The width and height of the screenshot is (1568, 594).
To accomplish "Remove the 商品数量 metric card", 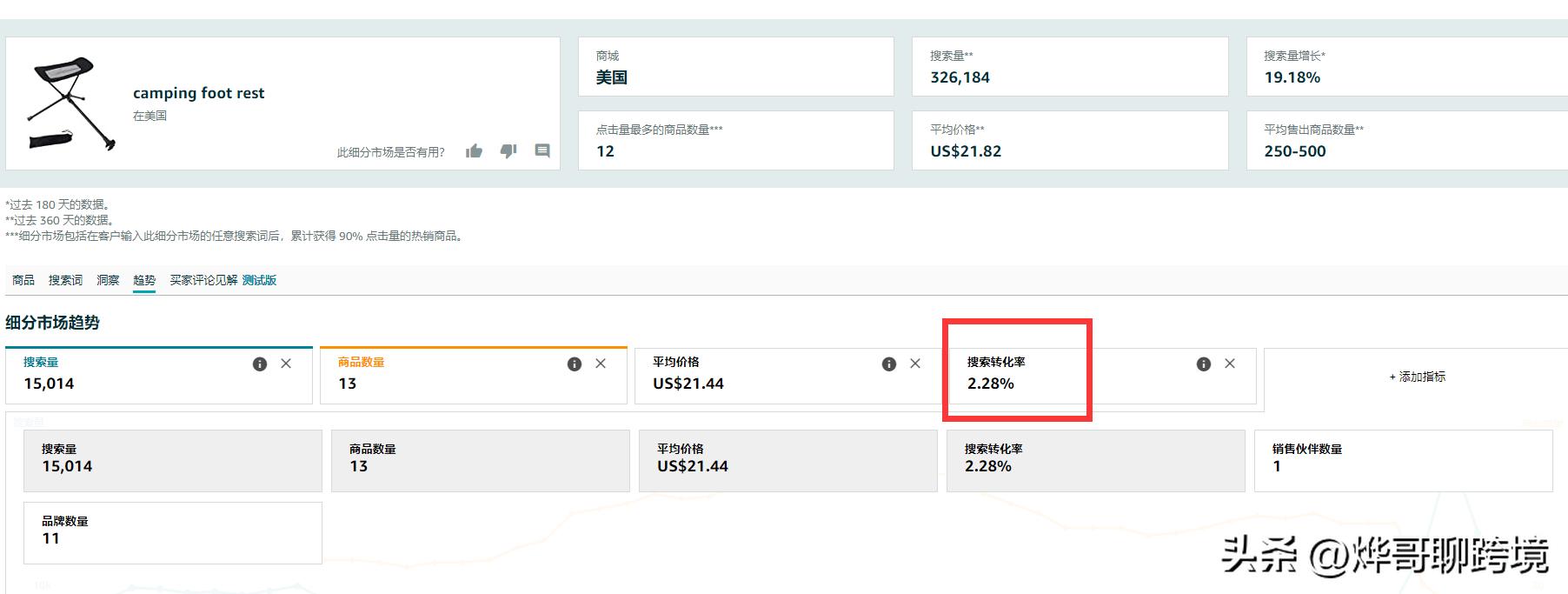I will coord(601,364).
